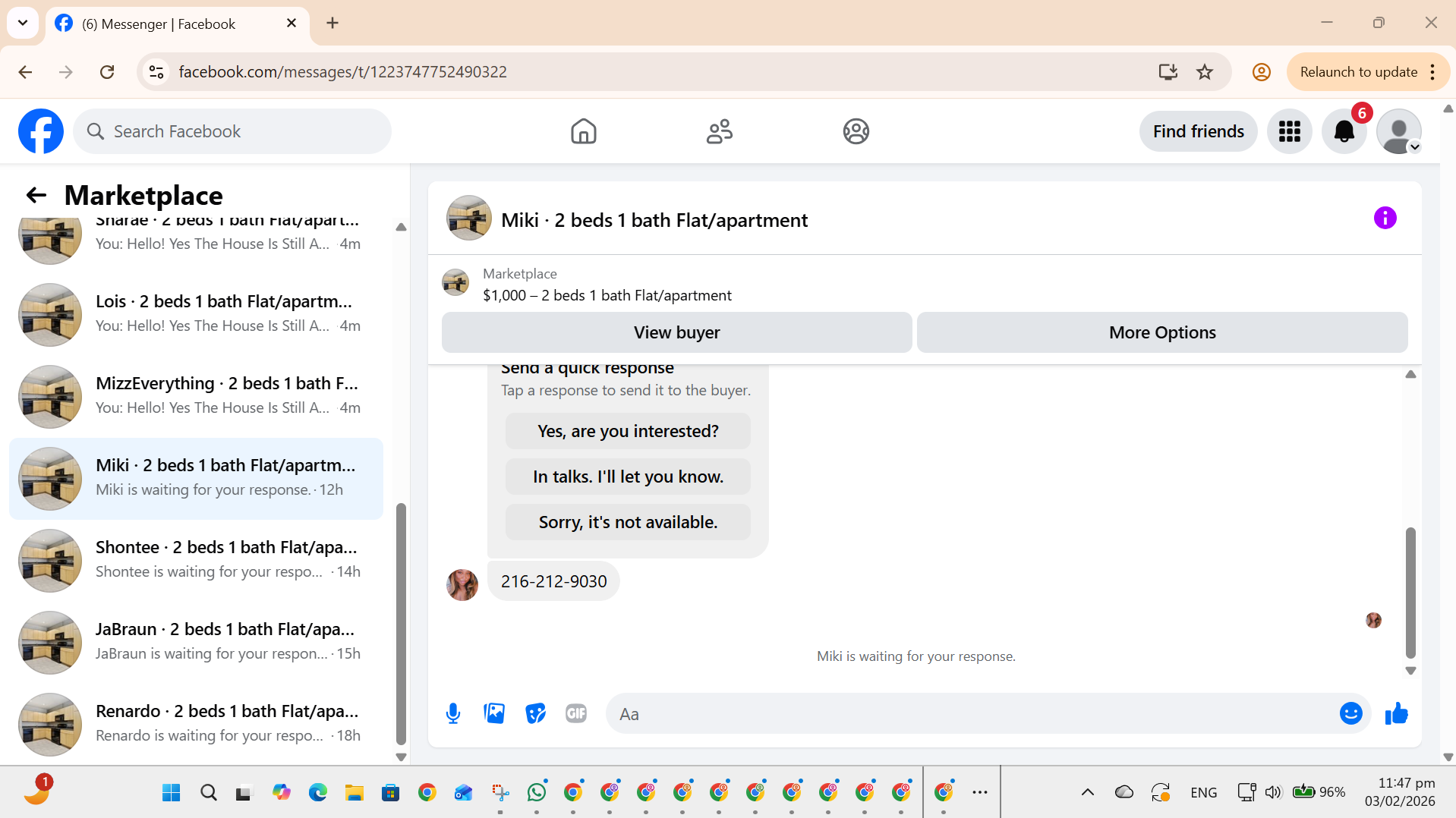Open the tab search dropdown arrow
This screenshot has height=818, width=1456.
click(23, 23)
